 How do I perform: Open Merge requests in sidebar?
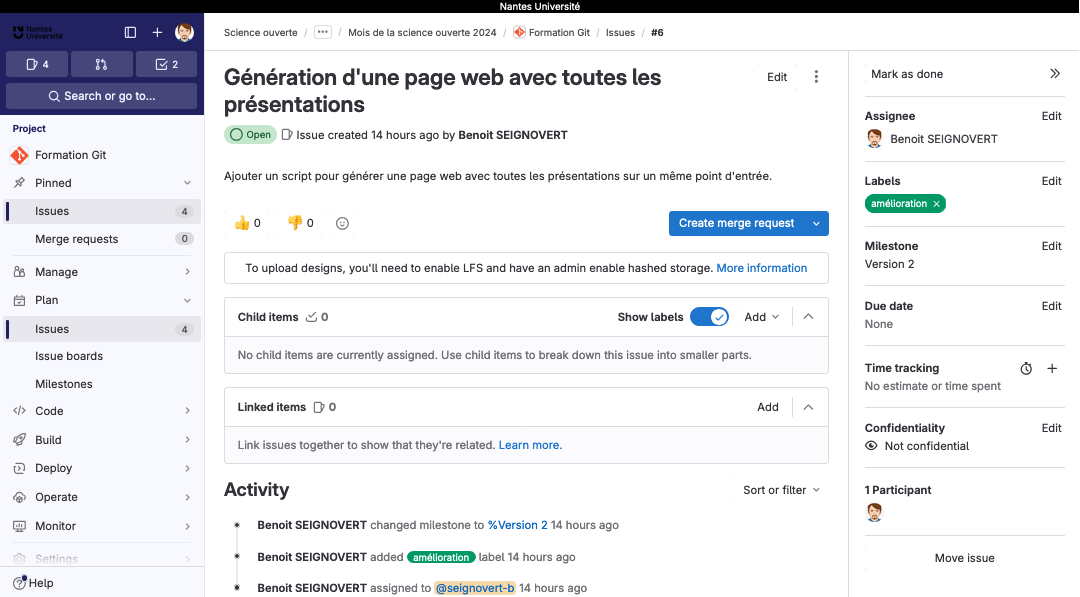click(103, 239)
